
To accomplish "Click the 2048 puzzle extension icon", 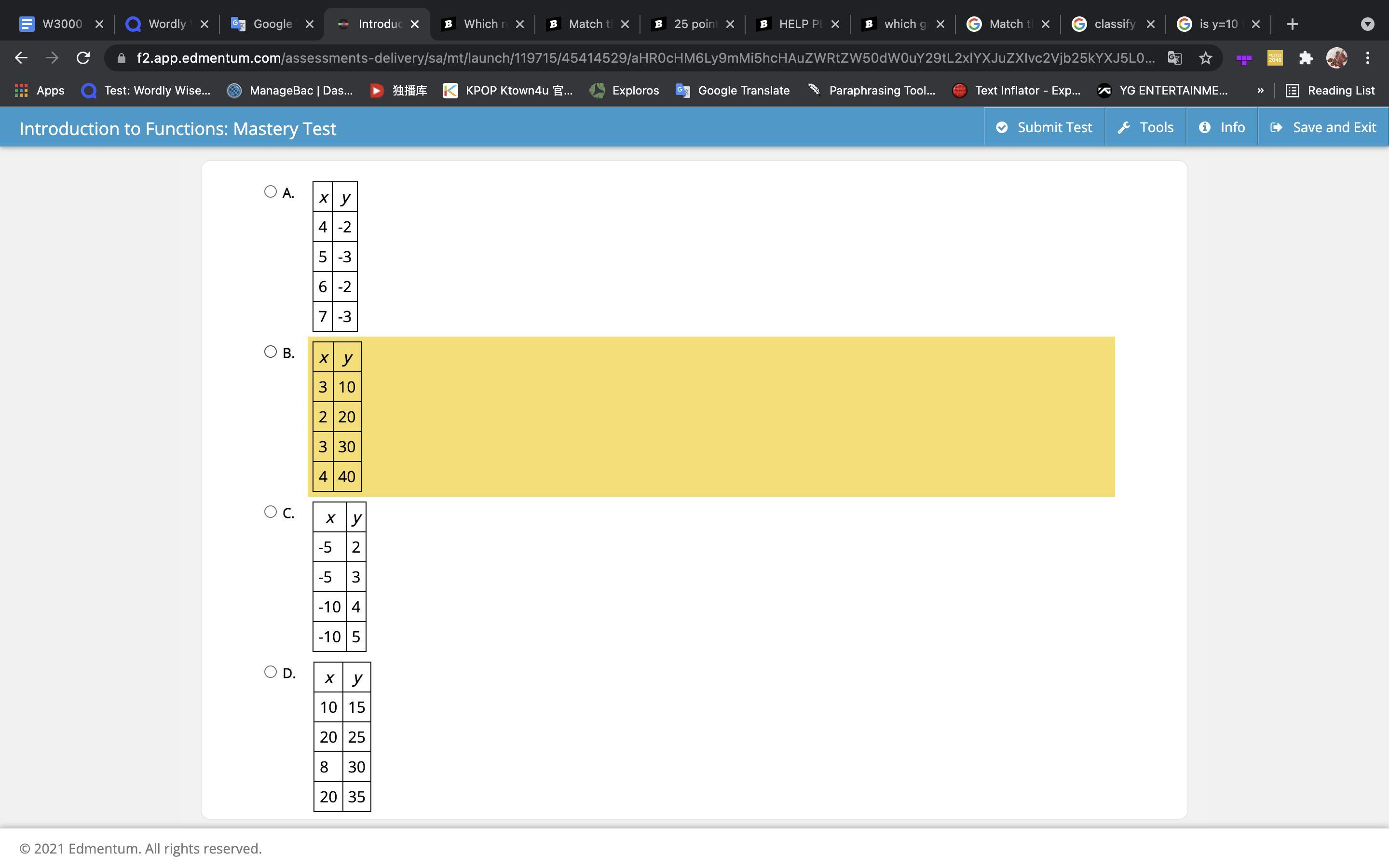I will coord(1275,58).
